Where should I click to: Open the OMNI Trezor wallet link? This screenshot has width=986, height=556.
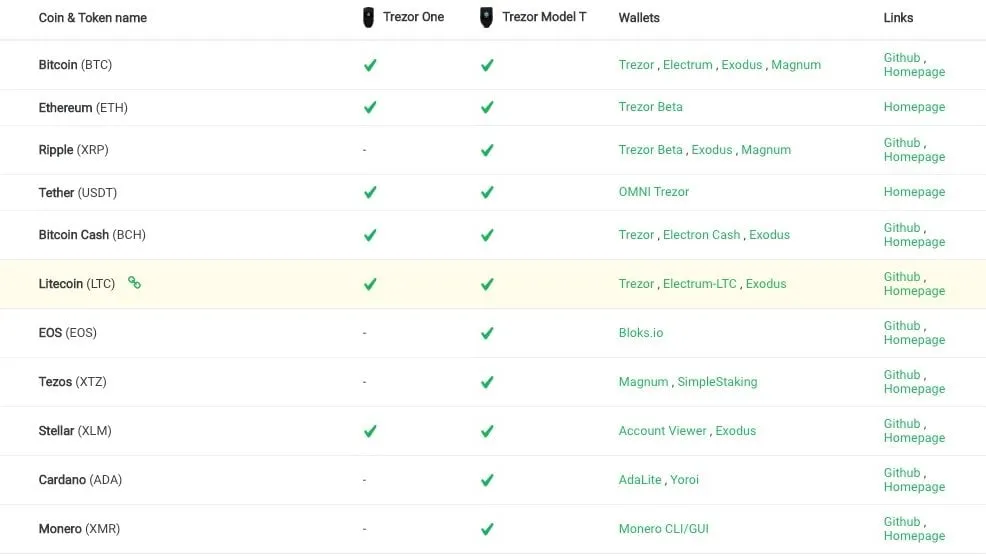pos(654,192)
